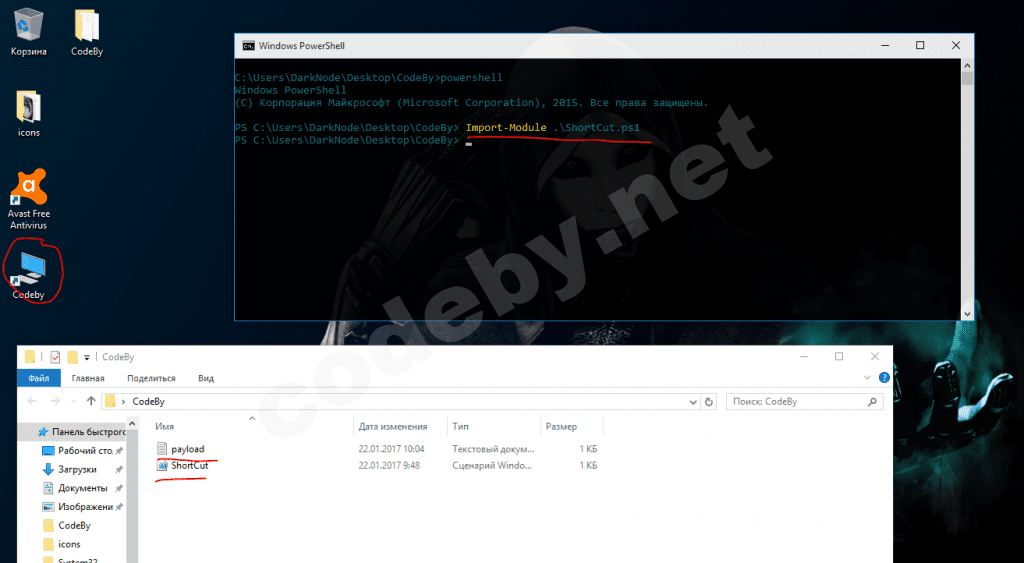Image resolution: width=1024 pixels, height=563 pixels.
Task: Open the recent locations dropdown arrow
Action: point(73,402)
